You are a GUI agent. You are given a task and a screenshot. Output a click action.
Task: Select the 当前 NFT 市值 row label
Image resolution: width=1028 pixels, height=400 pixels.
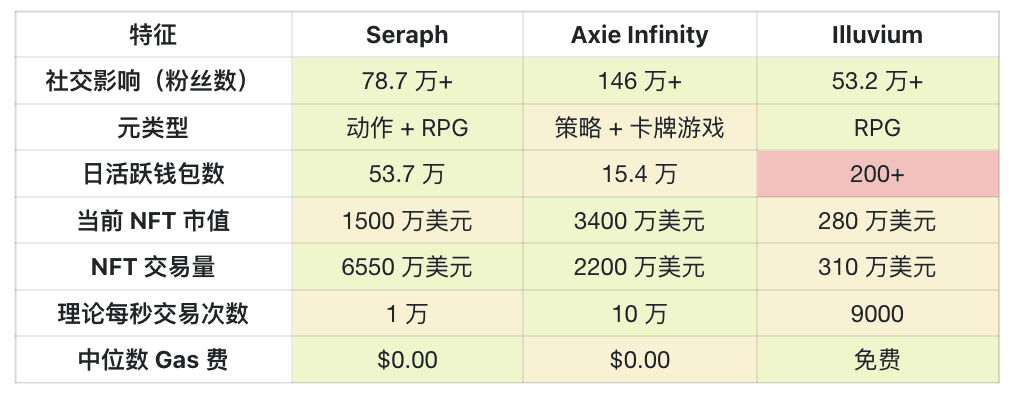pyautogui.click(x=153, y=221)
